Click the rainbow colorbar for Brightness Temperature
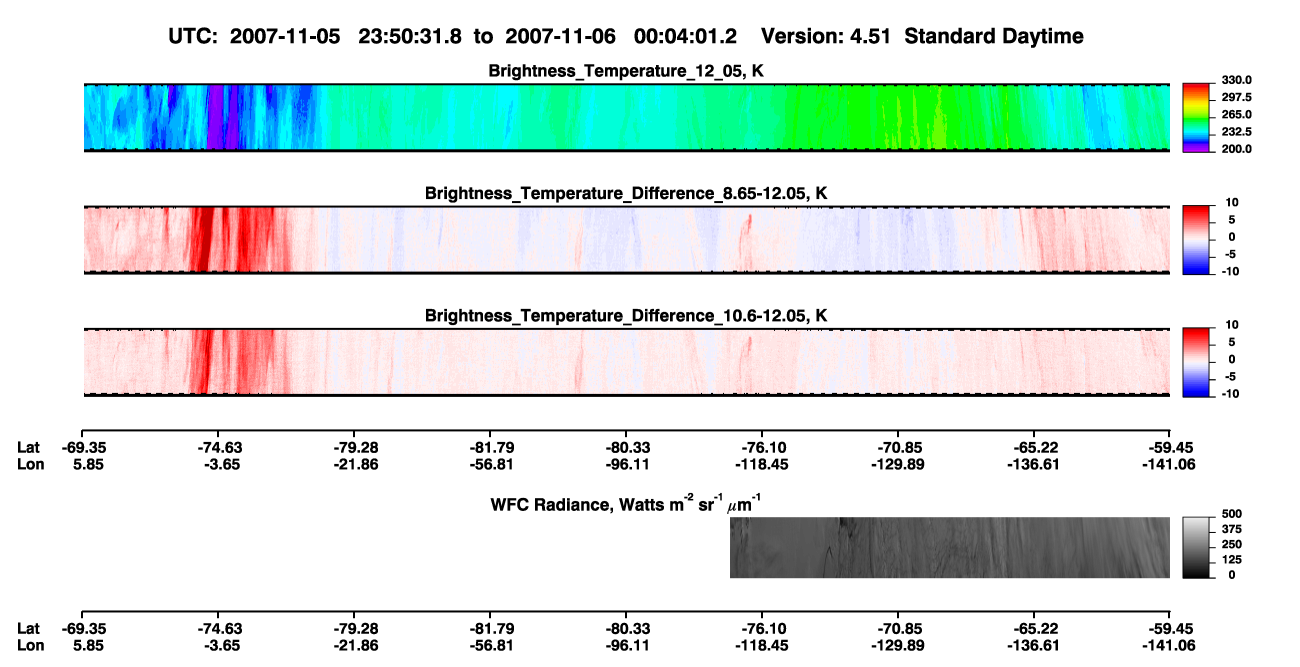The height and width of the screenshot is (667, 1300). click(x=1198, y=117)
